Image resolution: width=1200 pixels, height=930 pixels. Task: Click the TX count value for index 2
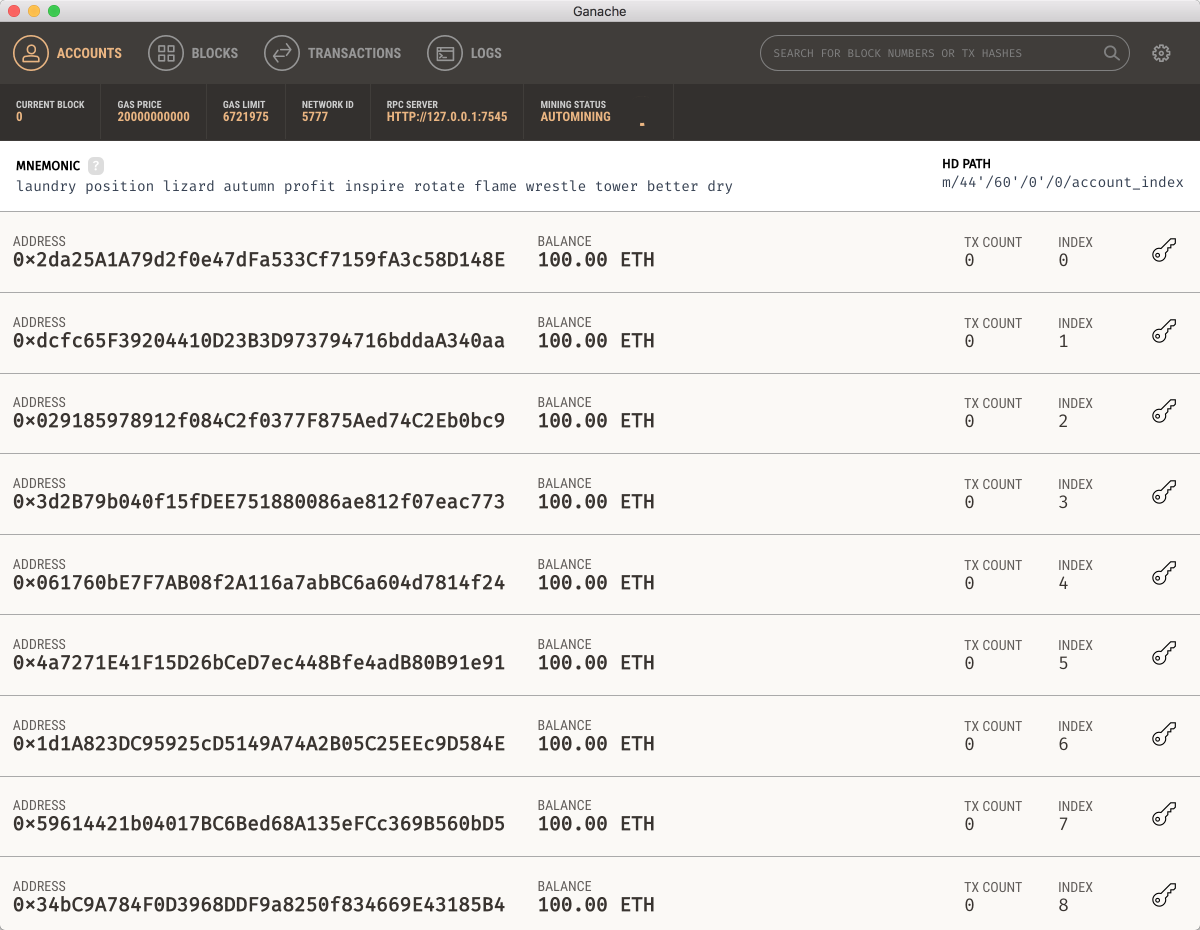[x=969, y=422]
